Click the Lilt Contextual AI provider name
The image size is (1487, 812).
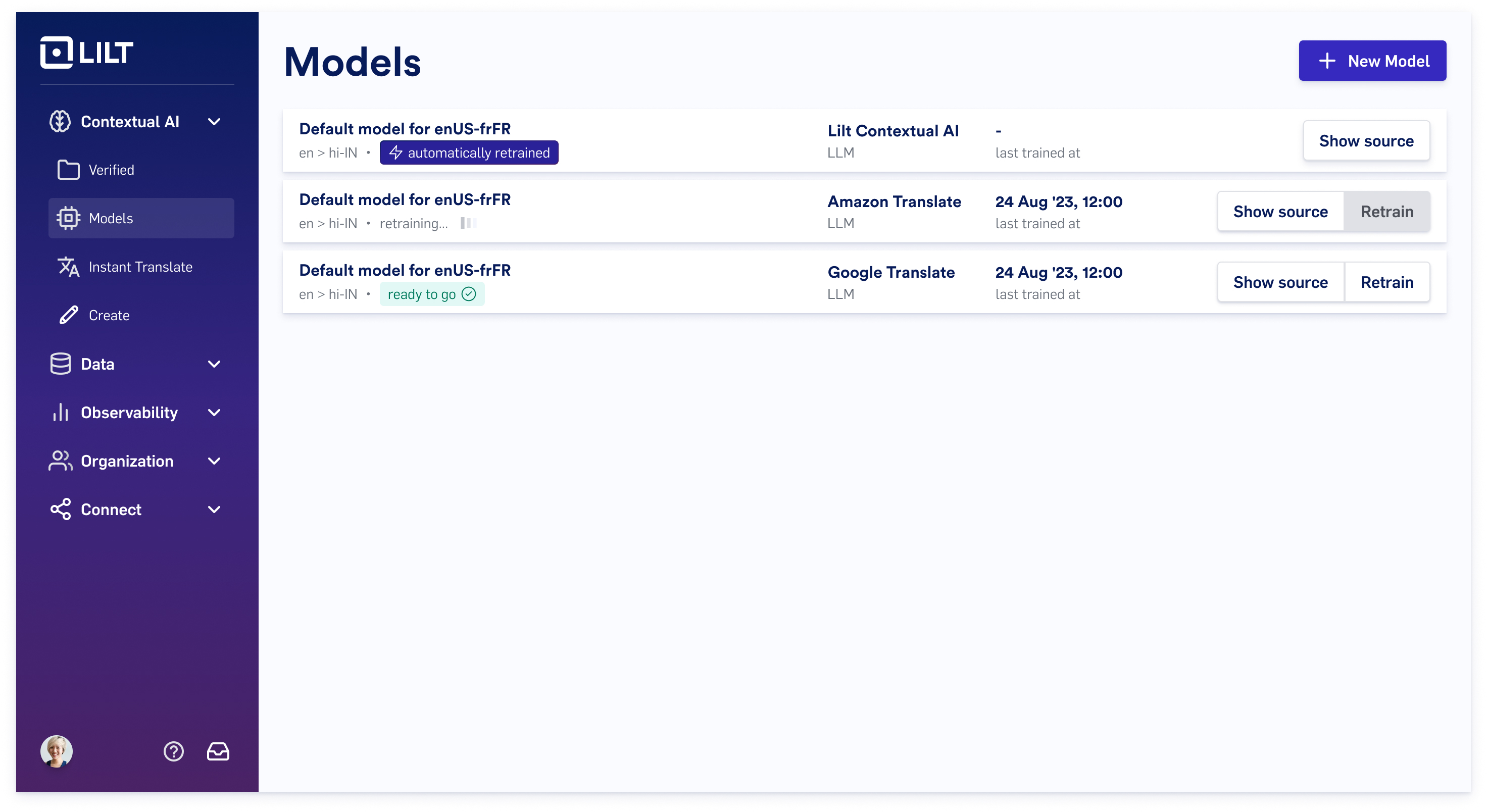point(893,130)
